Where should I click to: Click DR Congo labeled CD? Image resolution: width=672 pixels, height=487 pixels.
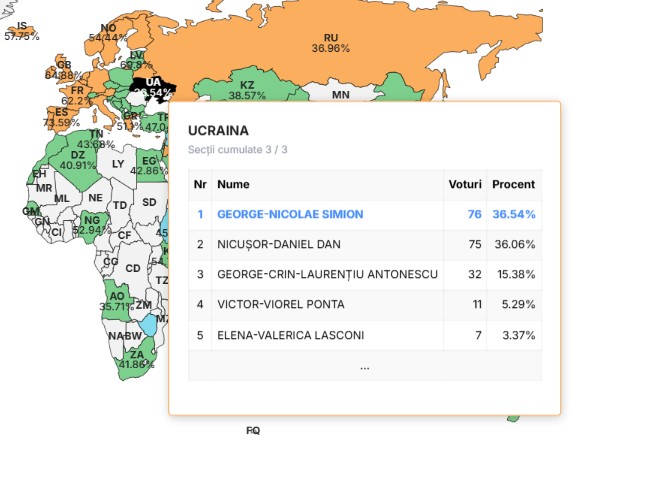pos(133,268)
